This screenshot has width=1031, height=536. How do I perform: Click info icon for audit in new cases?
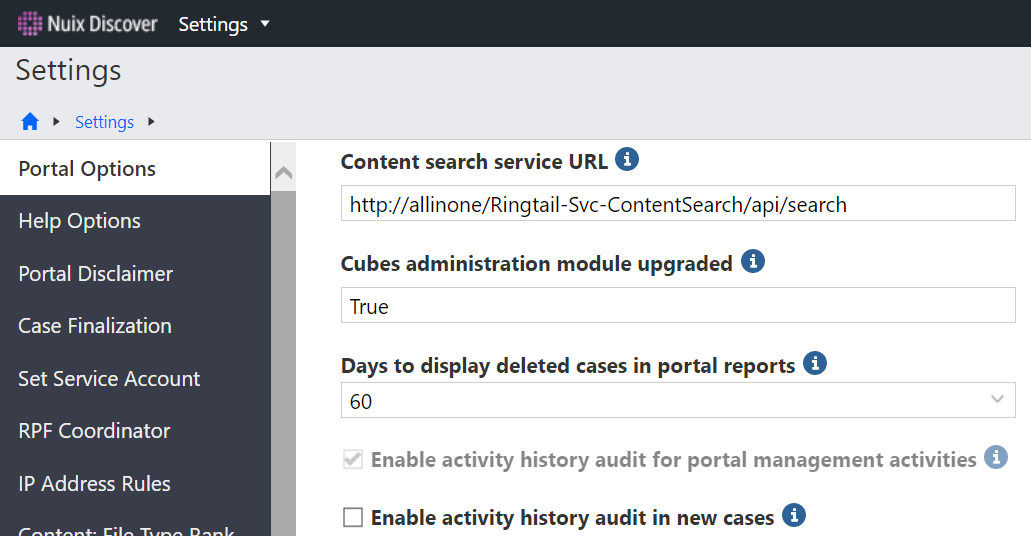793,515
